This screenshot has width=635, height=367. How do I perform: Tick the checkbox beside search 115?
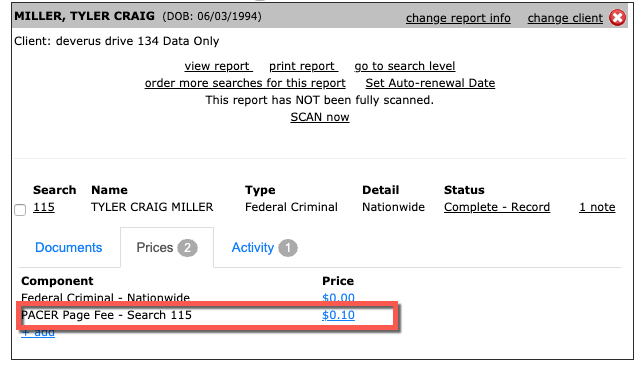(x=20, y=210)
